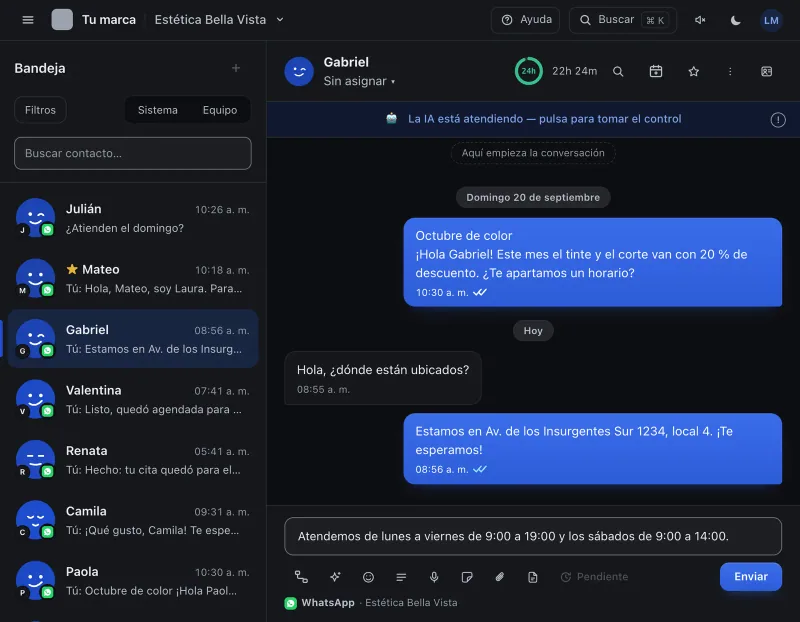Click the Tu marca brand logo

pyautogui.click(x=62, y=20)
